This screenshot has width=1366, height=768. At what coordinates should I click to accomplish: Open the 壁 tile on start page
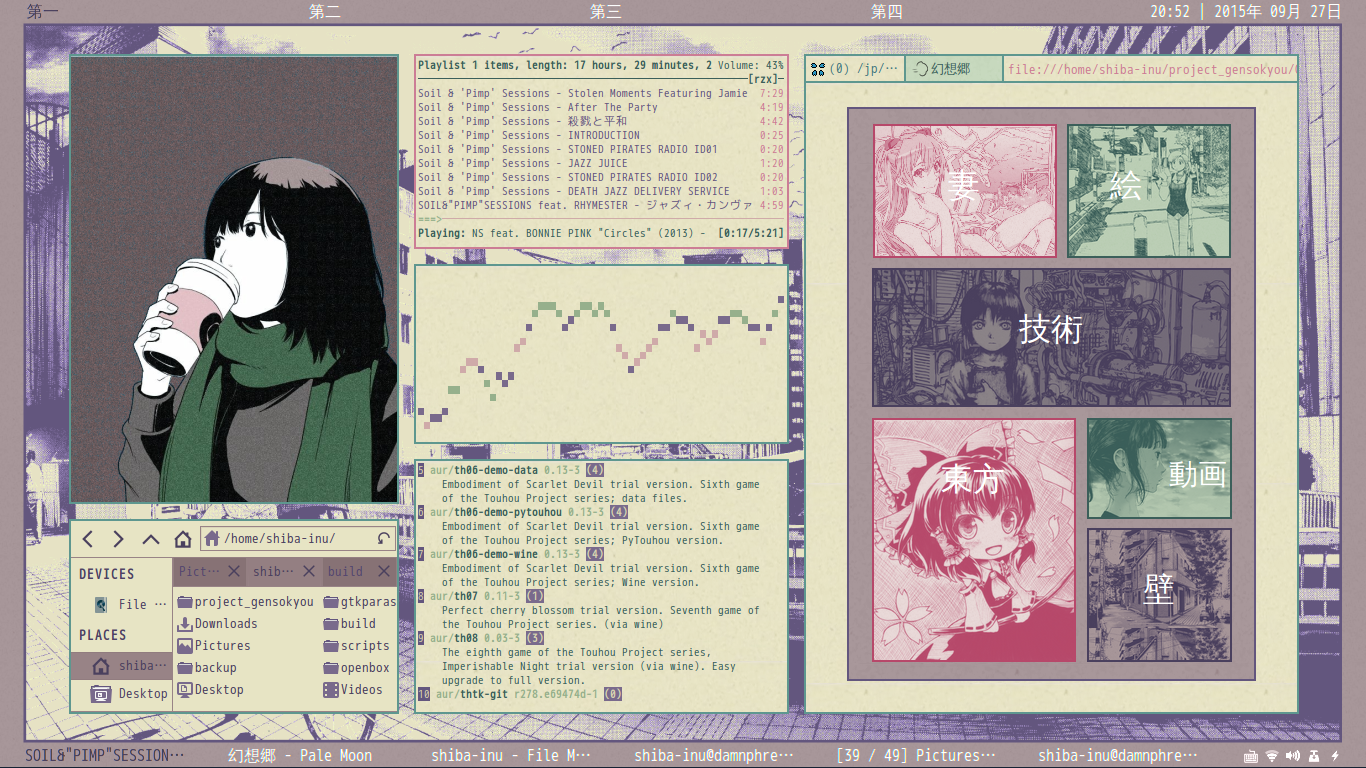[1160, 595]
